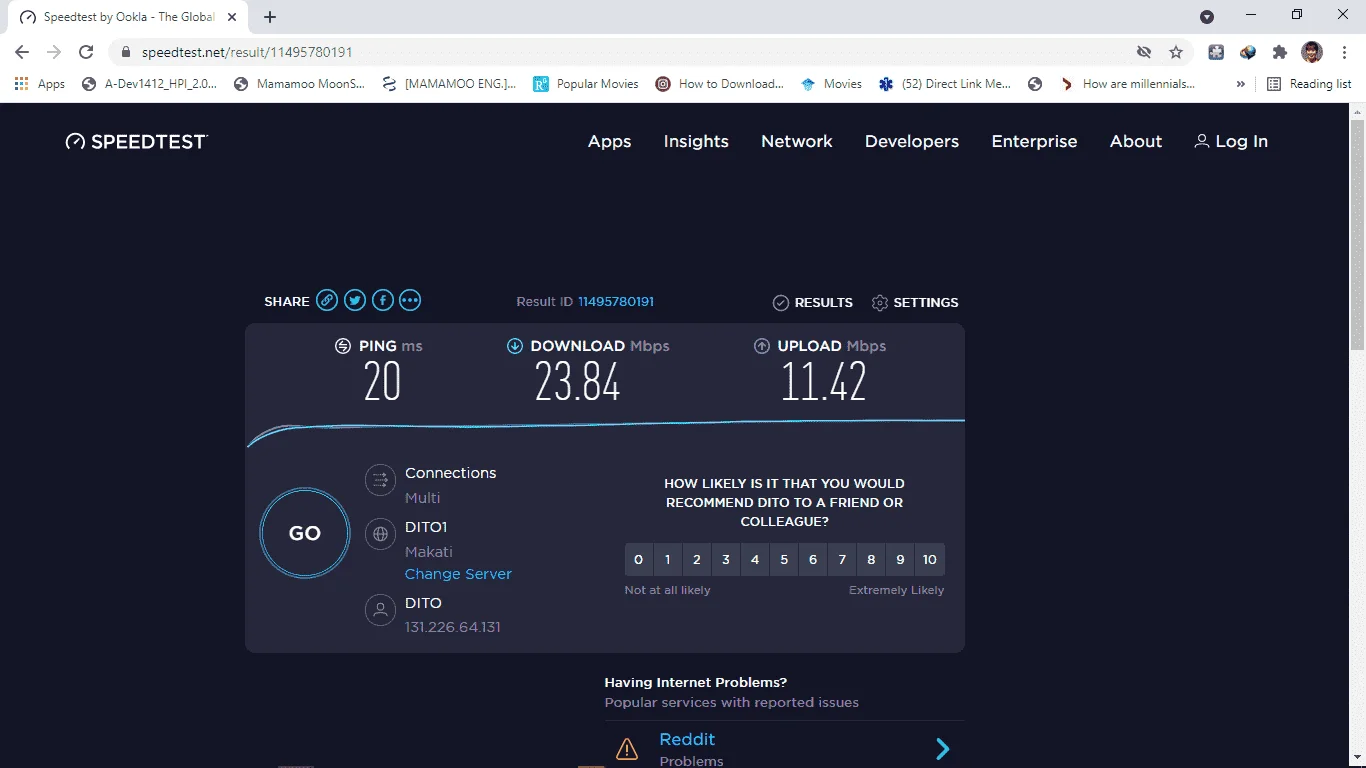Share result on Facebook
The width and height of the screenshot is (1366, 768).
(x=382, y=300)
